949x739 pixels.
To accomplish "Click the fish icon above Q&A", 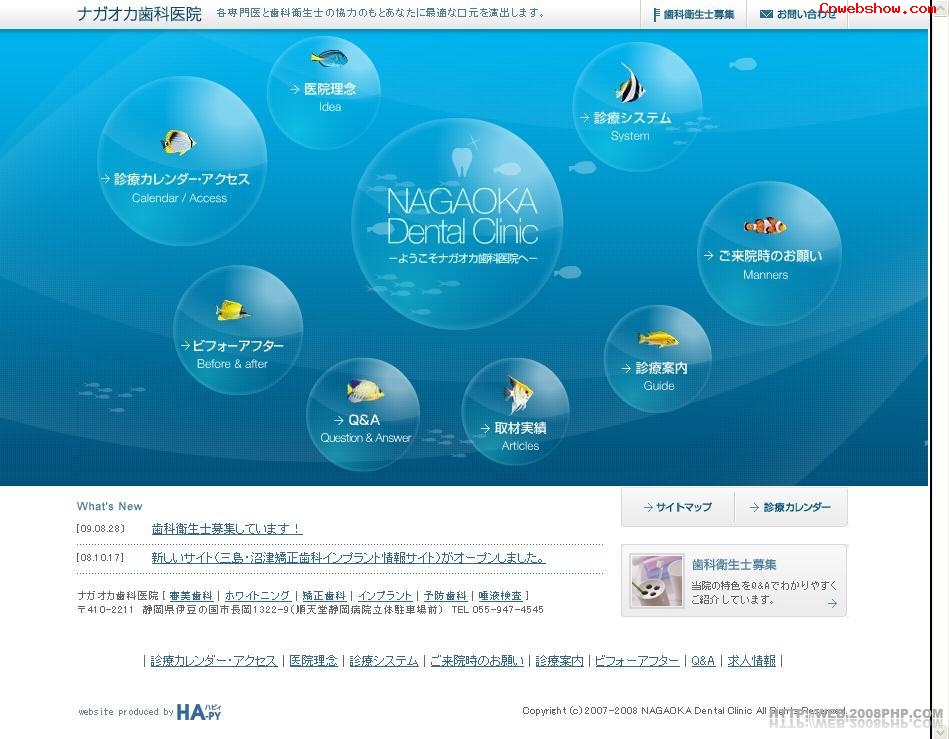I will pos(365,390).
